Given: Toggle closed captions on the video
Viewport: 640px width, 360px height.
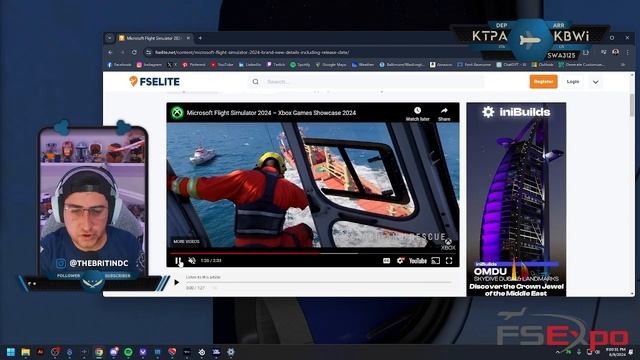Looking at the screenshot, I should pos(386,261).
